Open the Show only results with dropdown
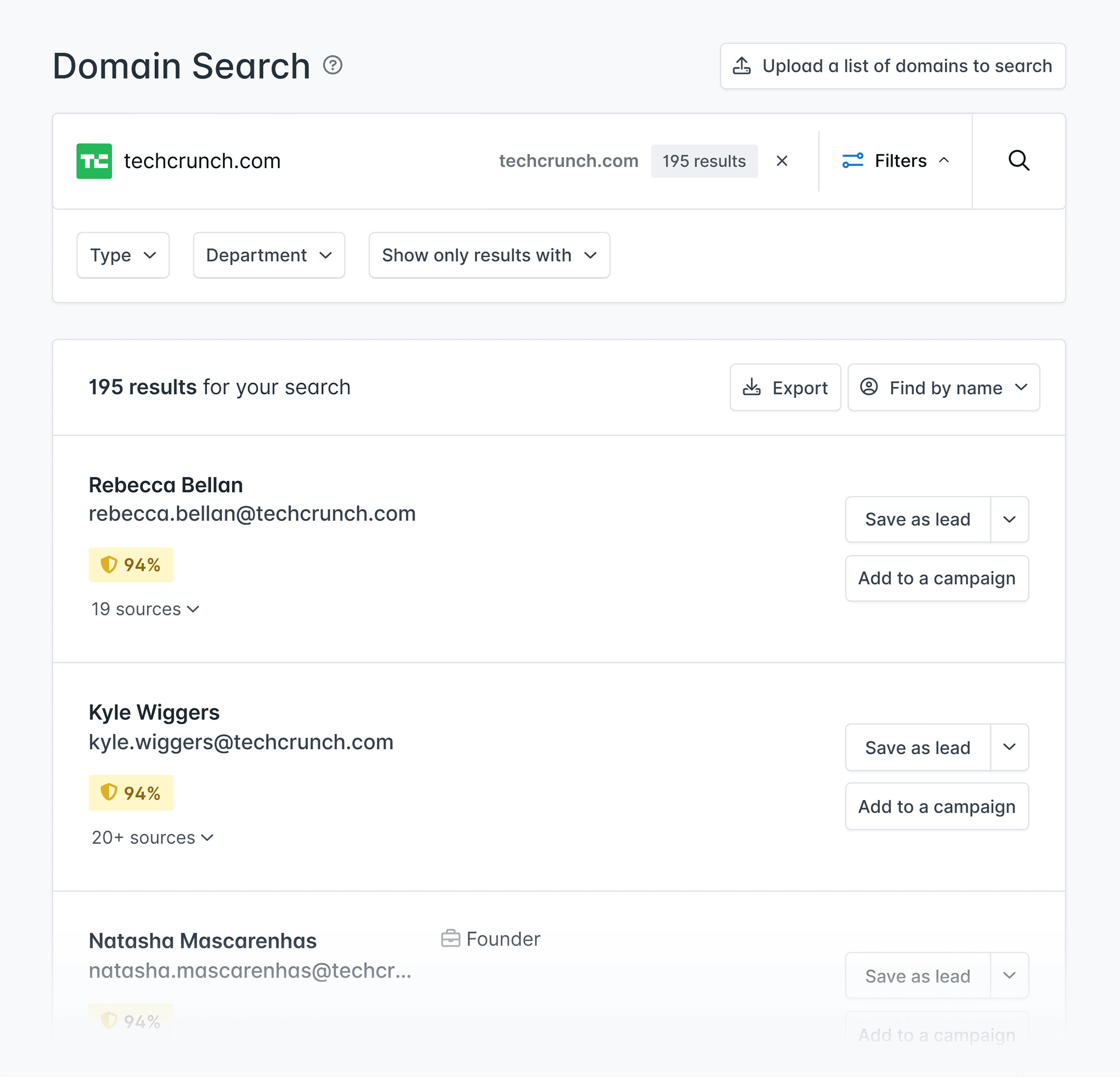 tap(489, 255)
